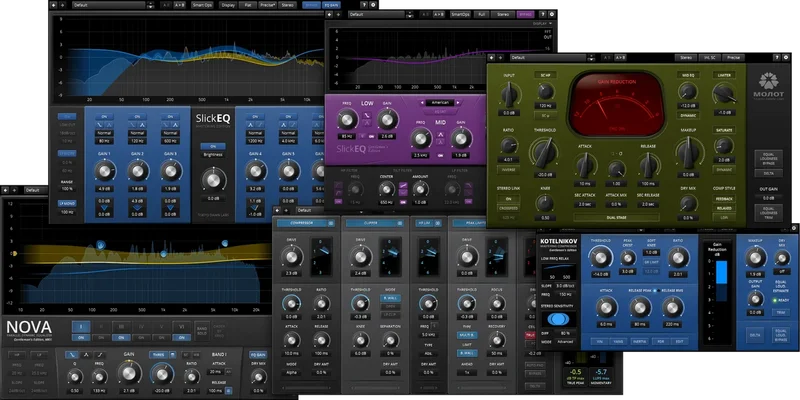
Task: Select CLIPPER module header in Limiter 6
Action: [x=371, y=223]
